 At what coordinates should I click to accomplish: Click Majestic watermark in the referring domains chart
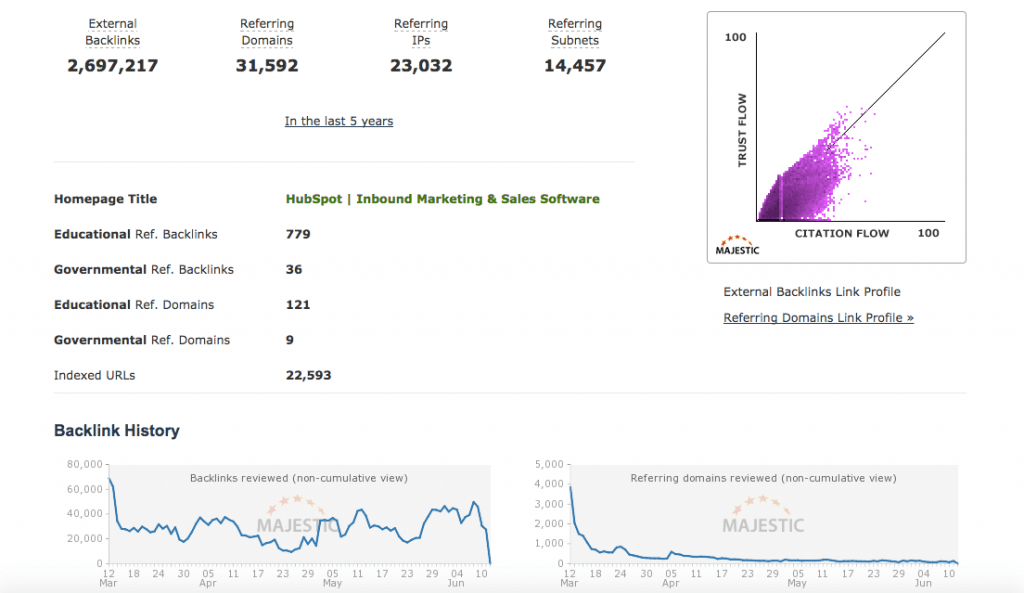[763, 517]
